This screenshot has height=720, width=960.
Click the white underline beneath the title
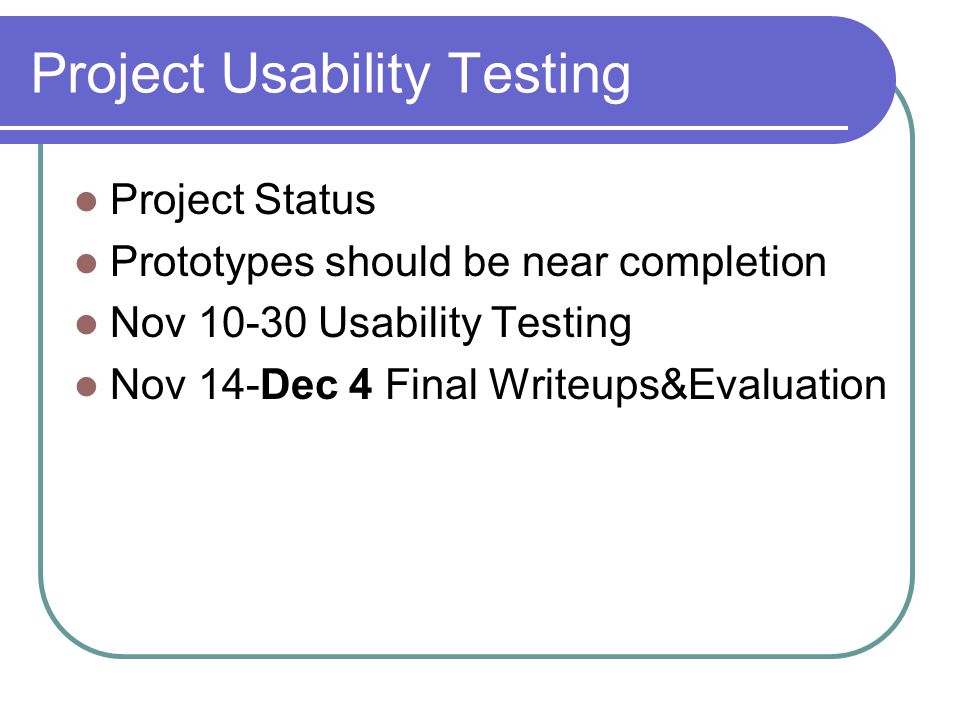[x=424, y=128]
